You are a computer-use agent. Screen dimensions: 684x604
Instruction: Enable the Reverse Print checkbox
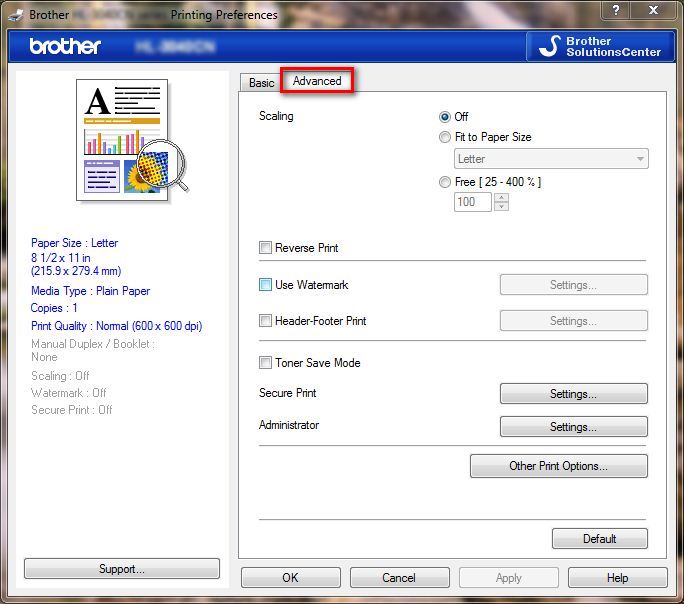(266, 248)
